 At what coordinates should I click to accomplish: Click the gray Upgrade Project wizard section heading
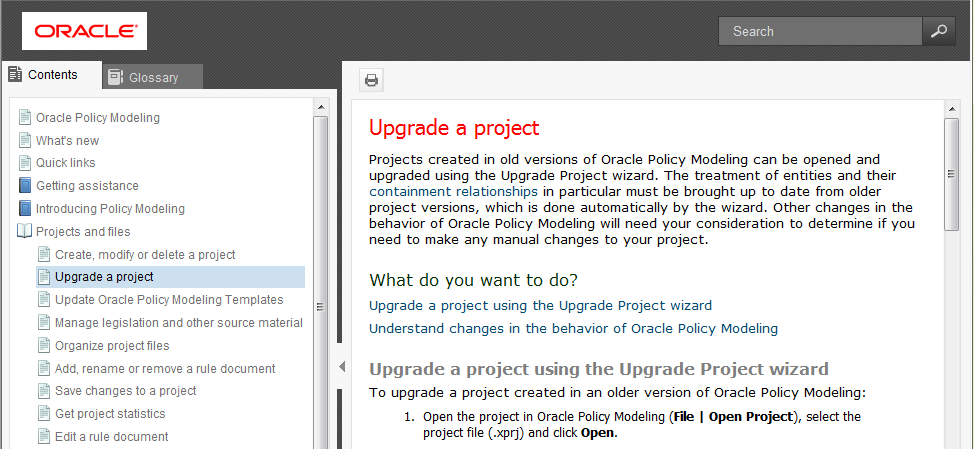click(x=599, y=369)
